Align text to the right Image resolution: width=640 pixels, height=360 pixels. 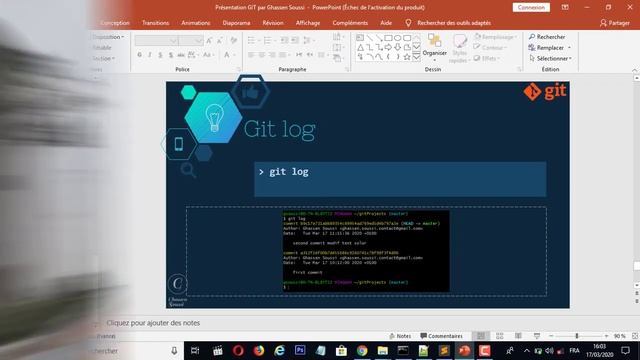[272, 55]
